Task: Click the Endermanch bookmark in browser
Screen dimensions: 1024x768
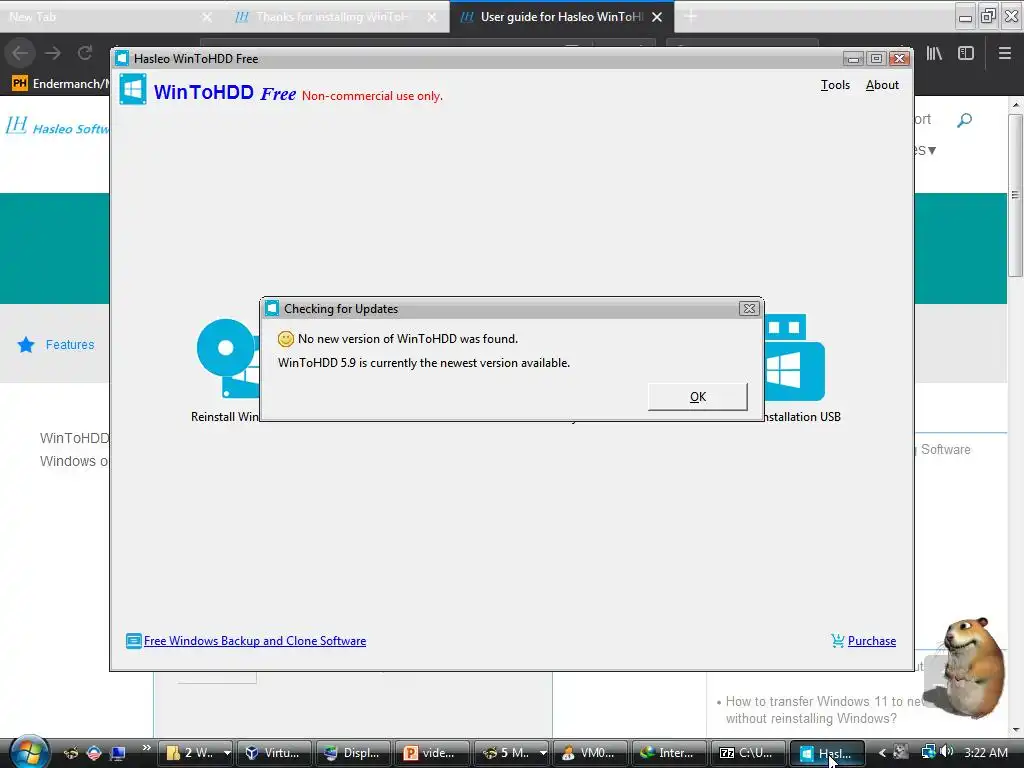Action: pos(60,84)
